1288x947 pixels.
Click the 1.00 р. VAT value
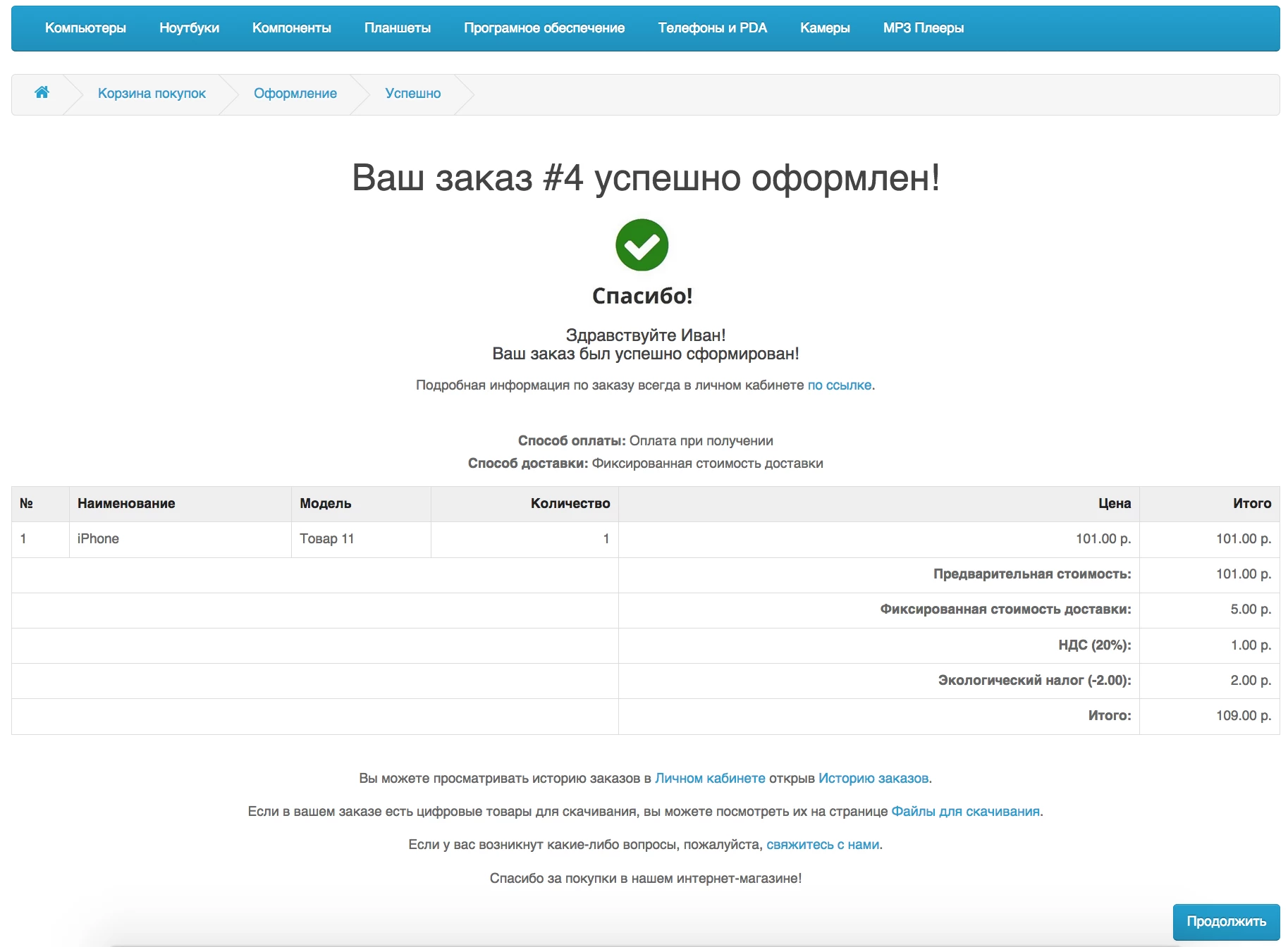(1251, 645)
